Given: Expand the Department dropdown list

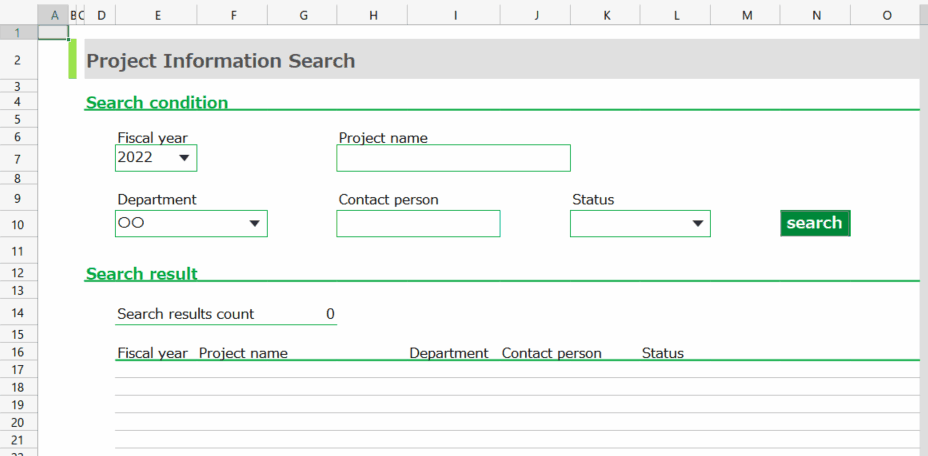Looking at the screenshot, I should (254, 224).
